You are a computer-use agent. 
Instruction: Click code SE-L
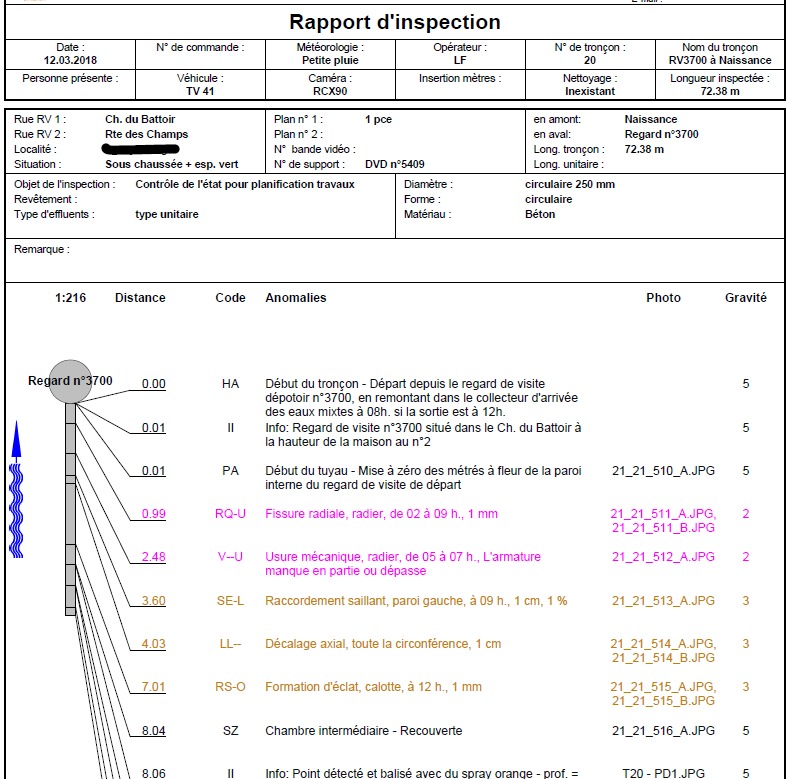230,601
